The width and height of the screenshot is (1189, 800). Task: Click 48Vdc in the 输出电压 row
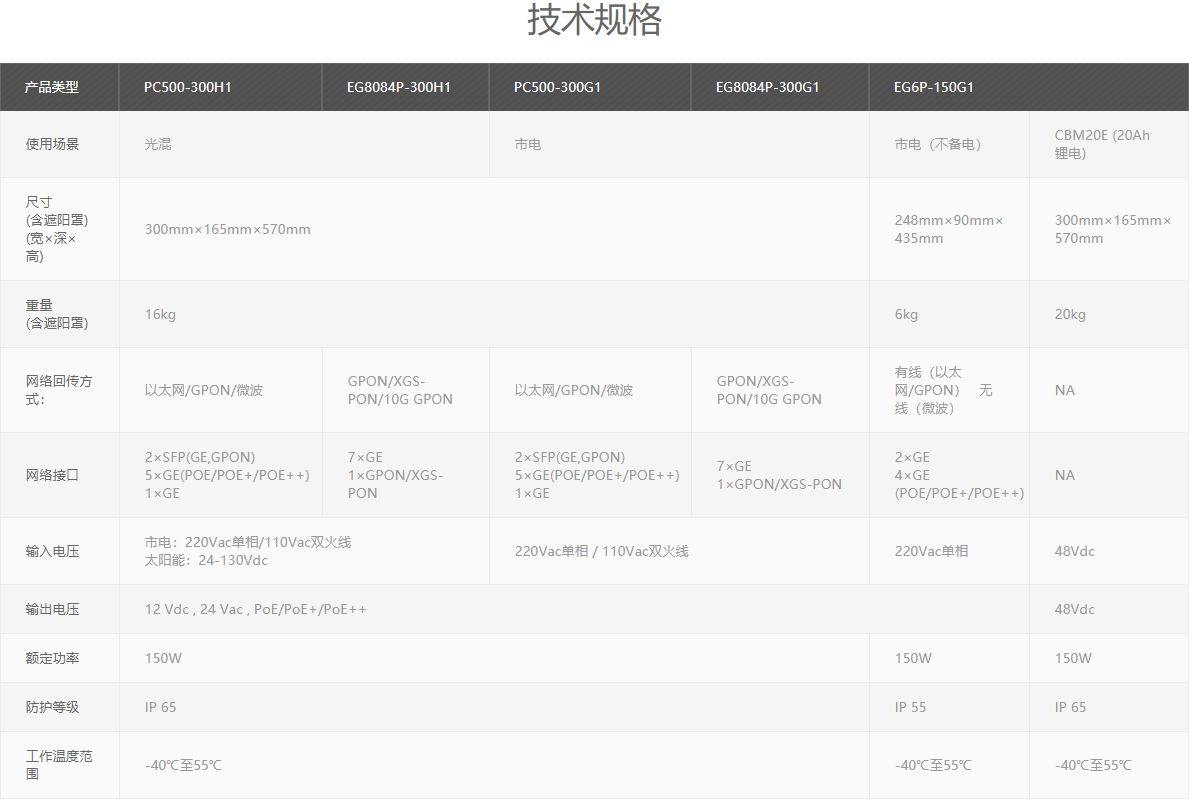click(x=1109, y=609)
